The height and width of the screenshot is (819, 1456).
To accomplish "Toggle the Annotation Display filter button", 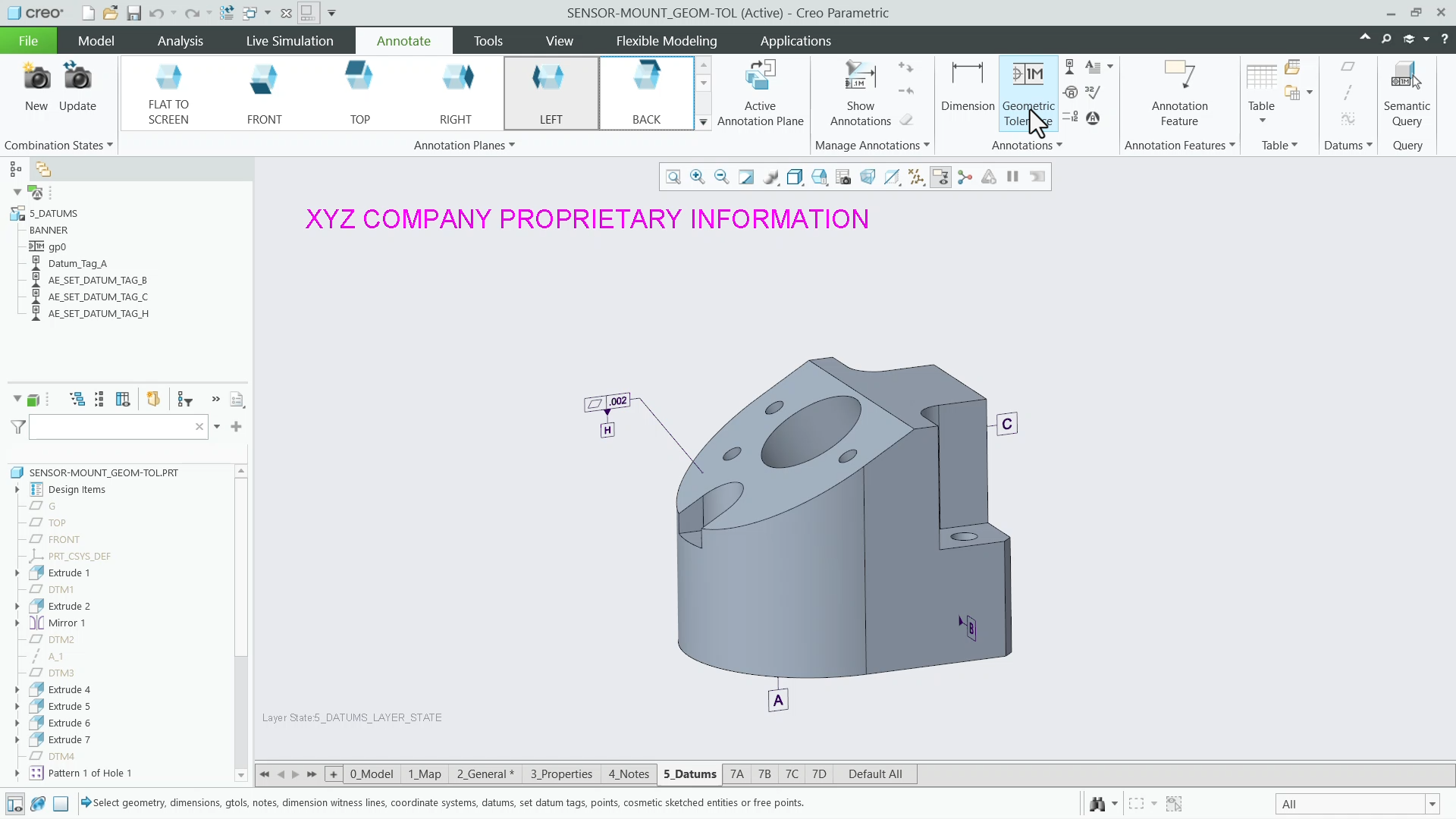I will tap(940, 177).
